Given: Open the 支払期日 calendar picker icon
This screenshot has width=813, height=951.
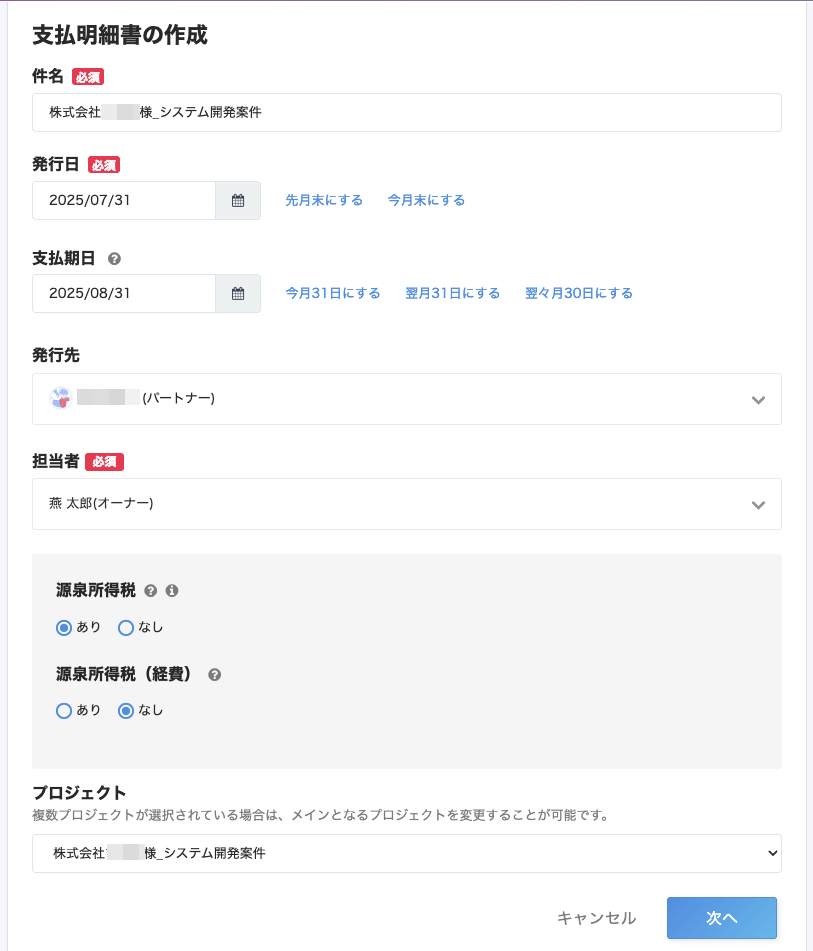Looking at the screenshot, I should click(x=238, y=294).
